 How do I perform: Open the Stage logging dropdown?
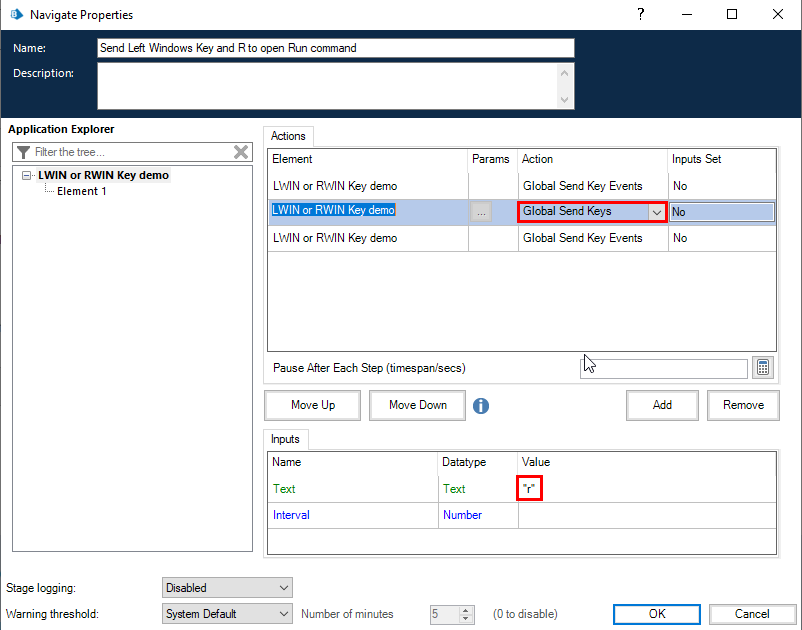point(227,588)
